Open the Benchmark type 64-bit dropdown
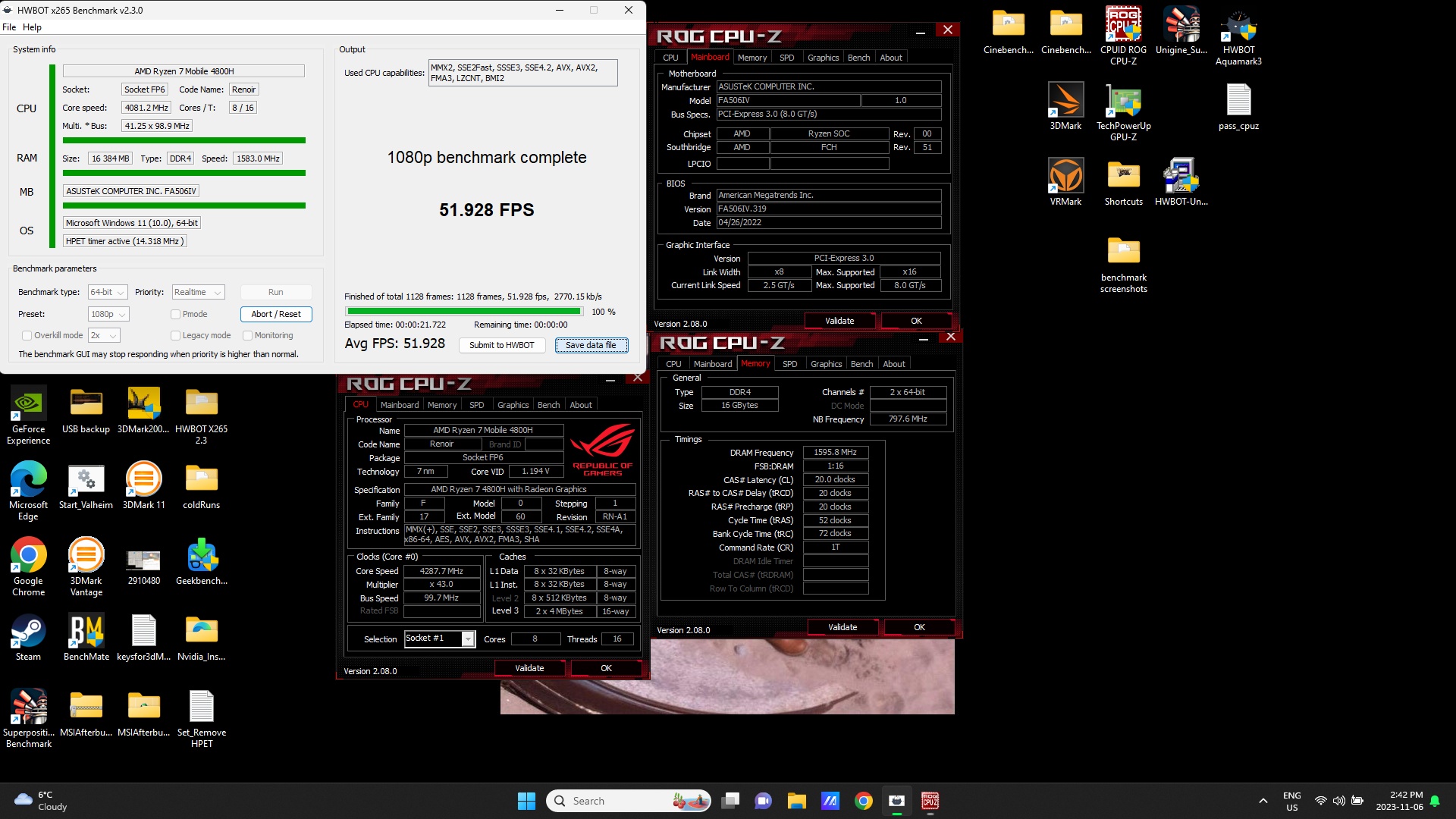This screenshot has width=1456, height=819. point(107,292)
